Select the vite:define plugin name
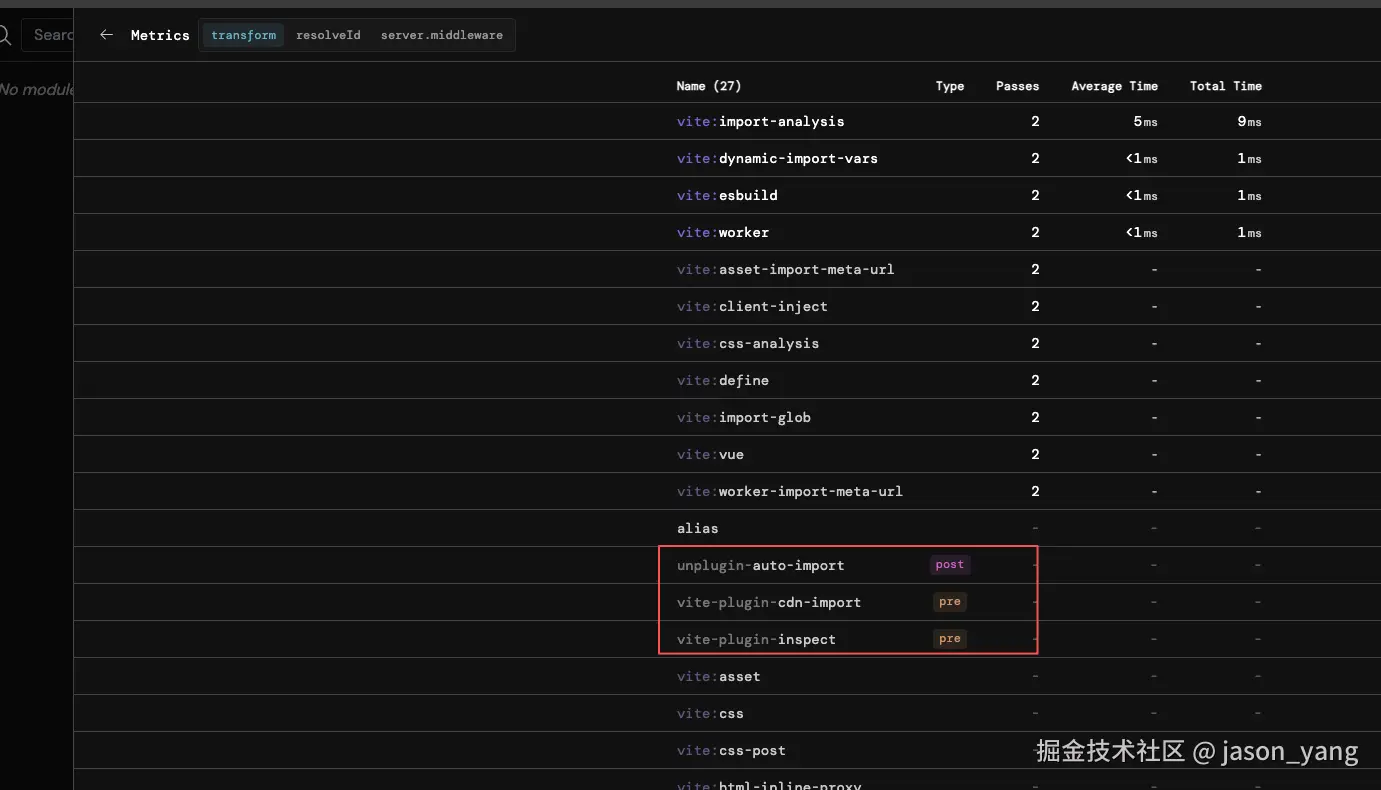The height and width of the screenshot is (790, 1381). pos(723,380)
